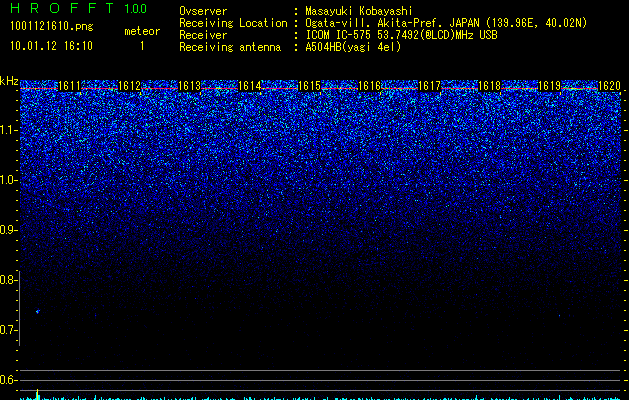Click the 0.9 kHz axis label

click(x=7, y=230)
